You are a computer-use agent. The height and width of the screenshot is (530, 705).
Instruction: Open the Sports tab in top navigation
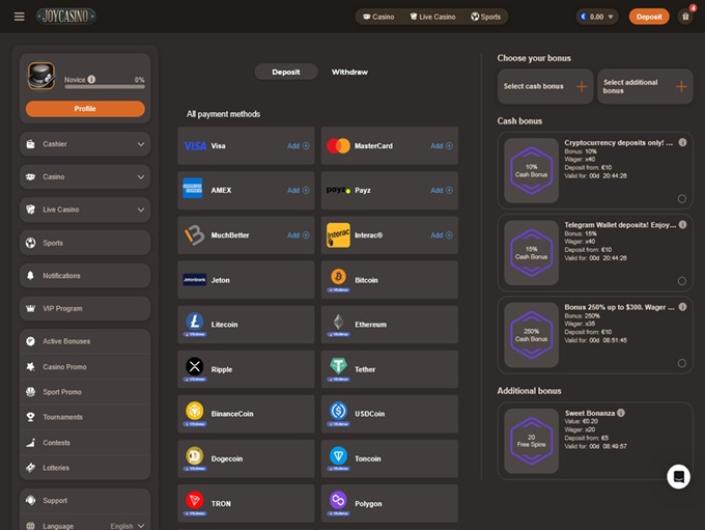(486, 17)
